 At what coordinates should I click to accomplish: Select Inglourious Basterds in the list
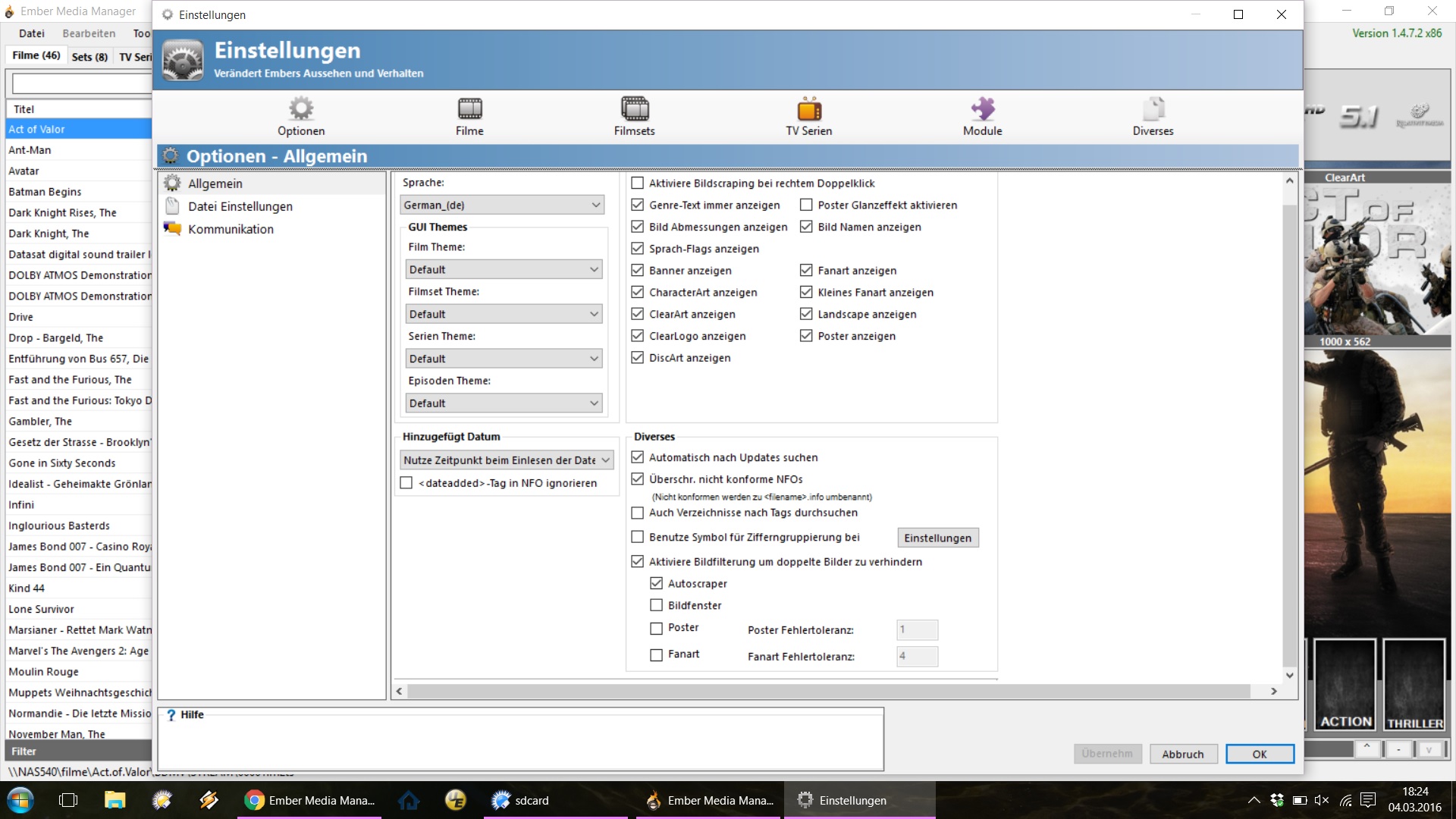click(x=79, y=526)
